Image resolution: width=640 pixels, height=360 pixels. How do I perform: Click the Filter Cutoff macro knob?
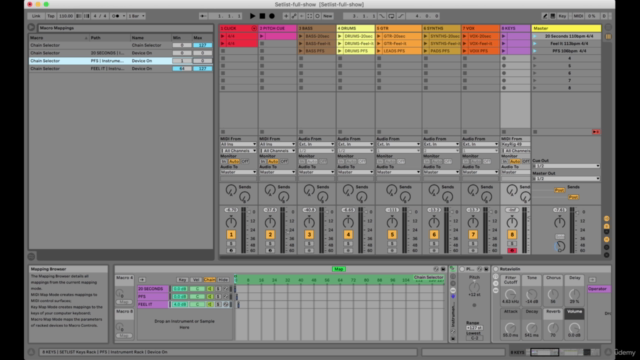pos(510,294)
